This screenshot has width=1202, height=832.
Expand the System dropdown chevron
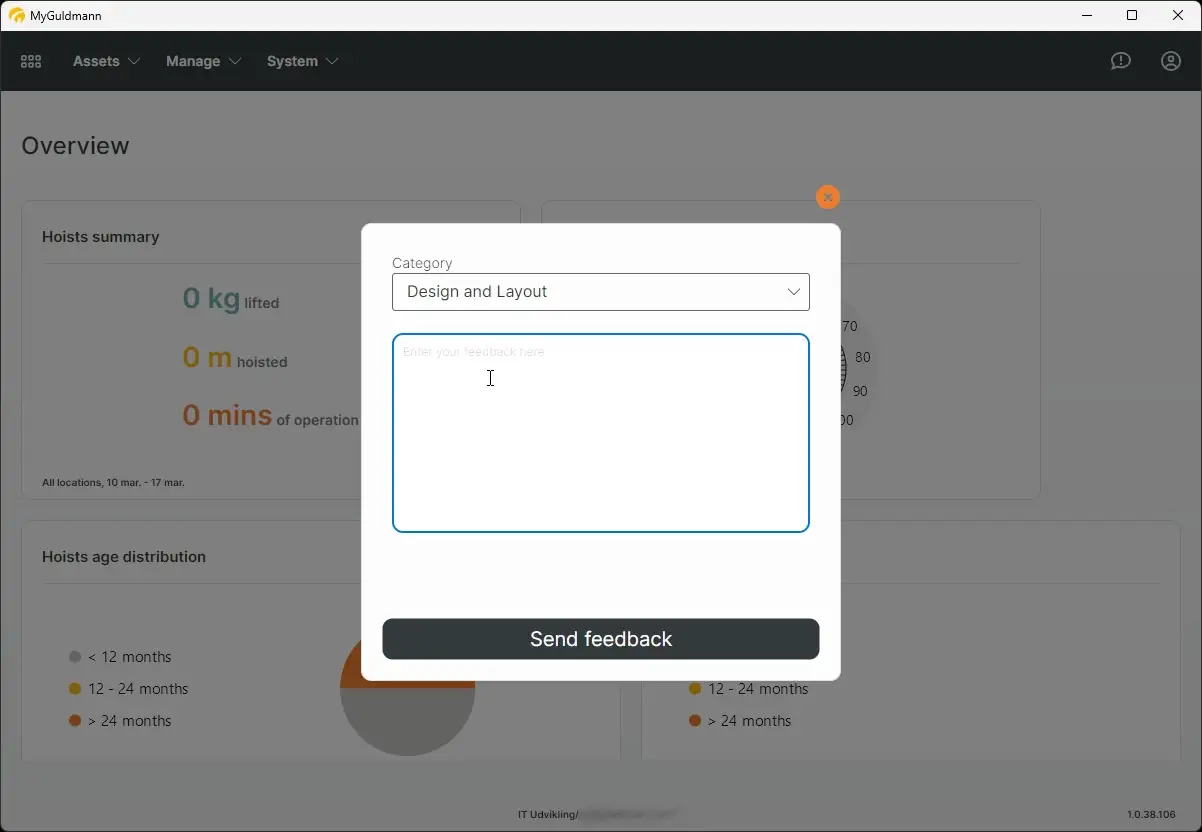333,61
